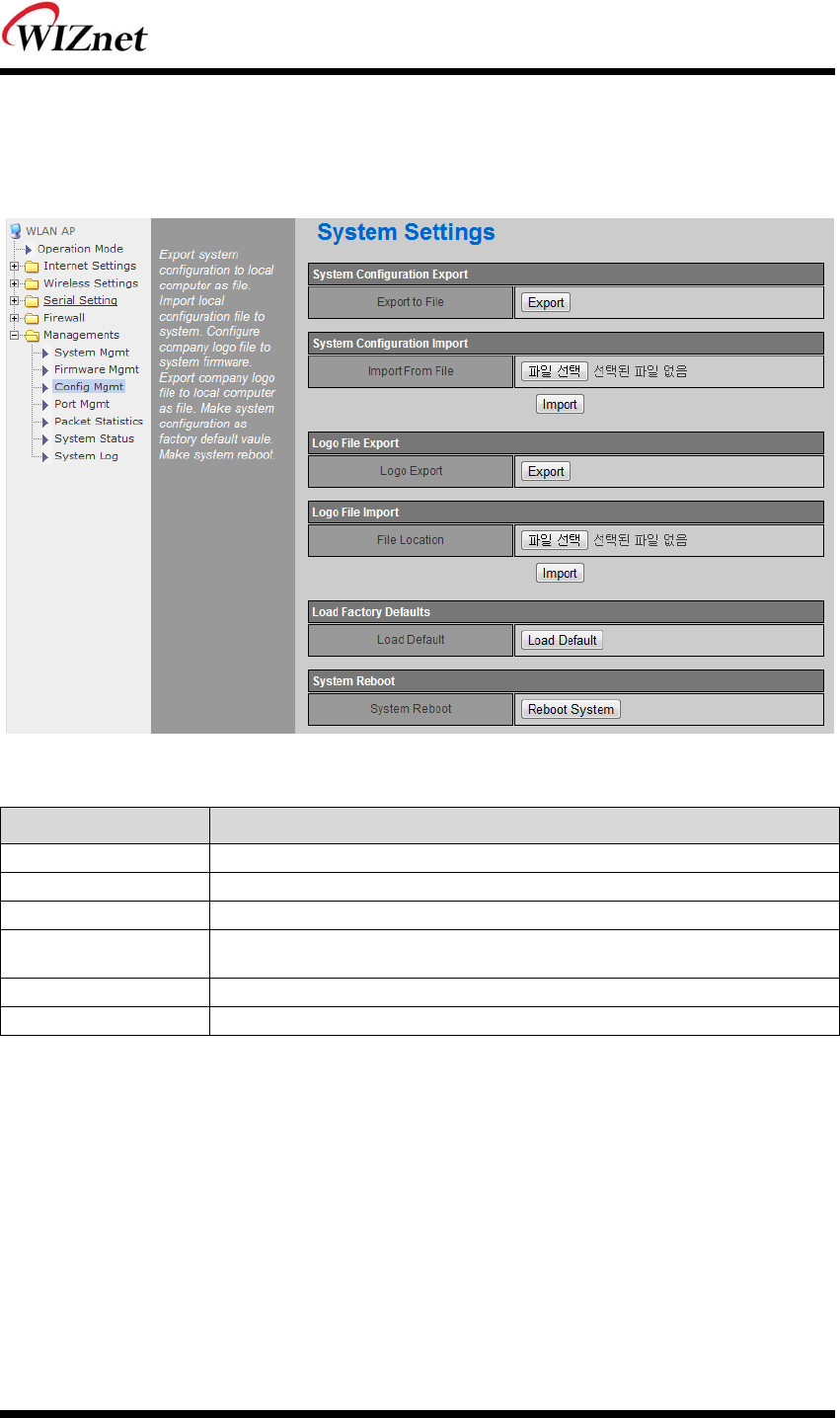Click the Reboot System button
The image size is (840, 1418).
click(x=571, y=709)
